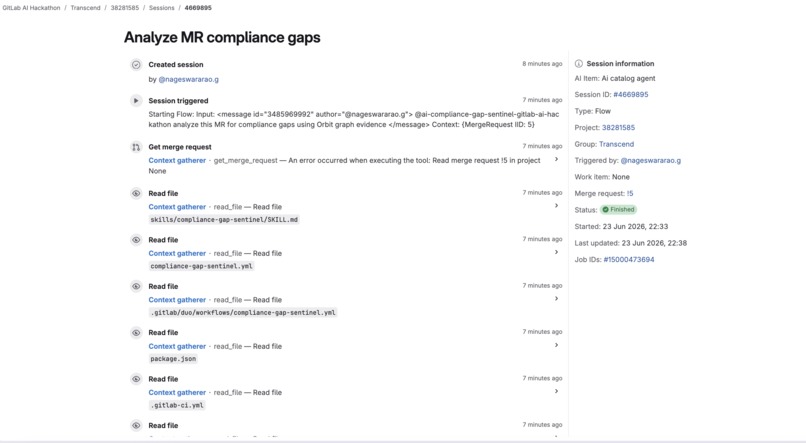Open Triggered by @nageswararao.g link
This screenshot has height=443, width=806.
pyautogui.click(x=650, y=160)
